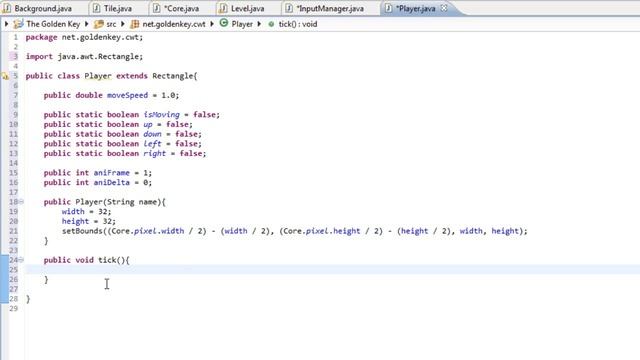Click the aniDelta variable on line 16
This screenshot has height=360, width=640.
click(111, 183)
